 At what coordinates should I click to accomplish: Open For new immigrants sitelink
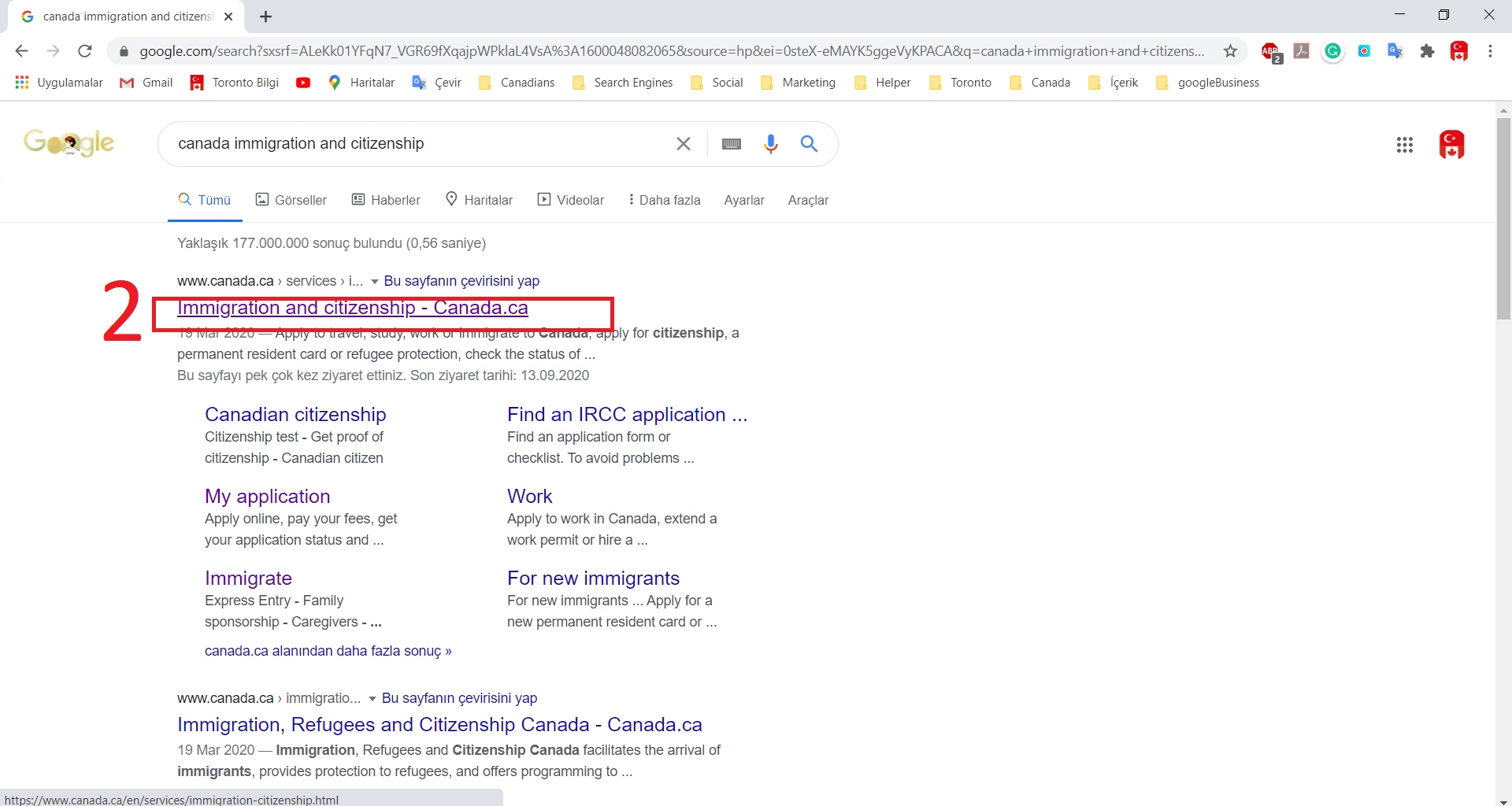tap(593, 579)
